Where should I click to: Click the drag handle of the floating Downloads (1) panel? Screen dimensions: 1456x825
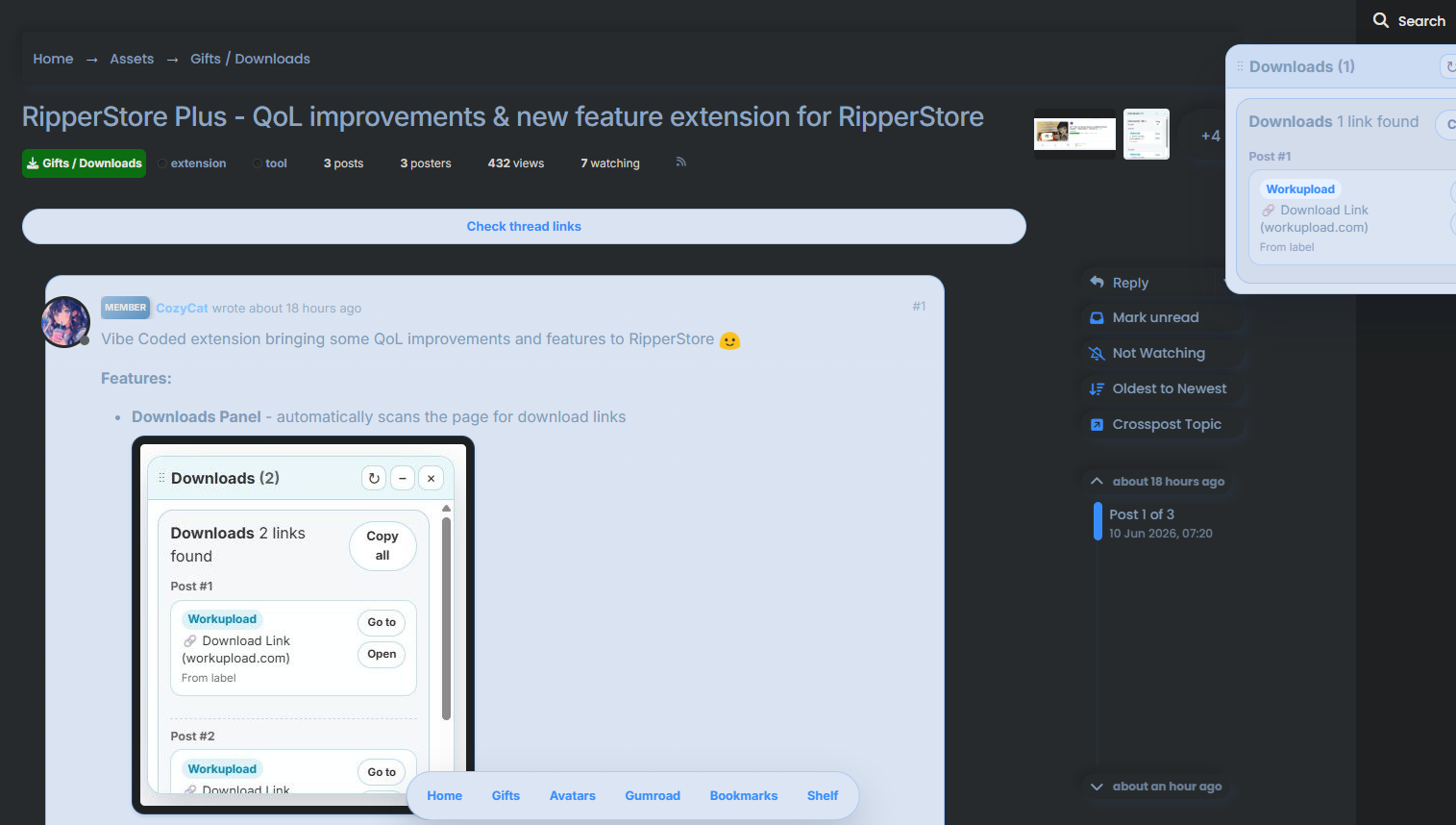pos(1240,66)
